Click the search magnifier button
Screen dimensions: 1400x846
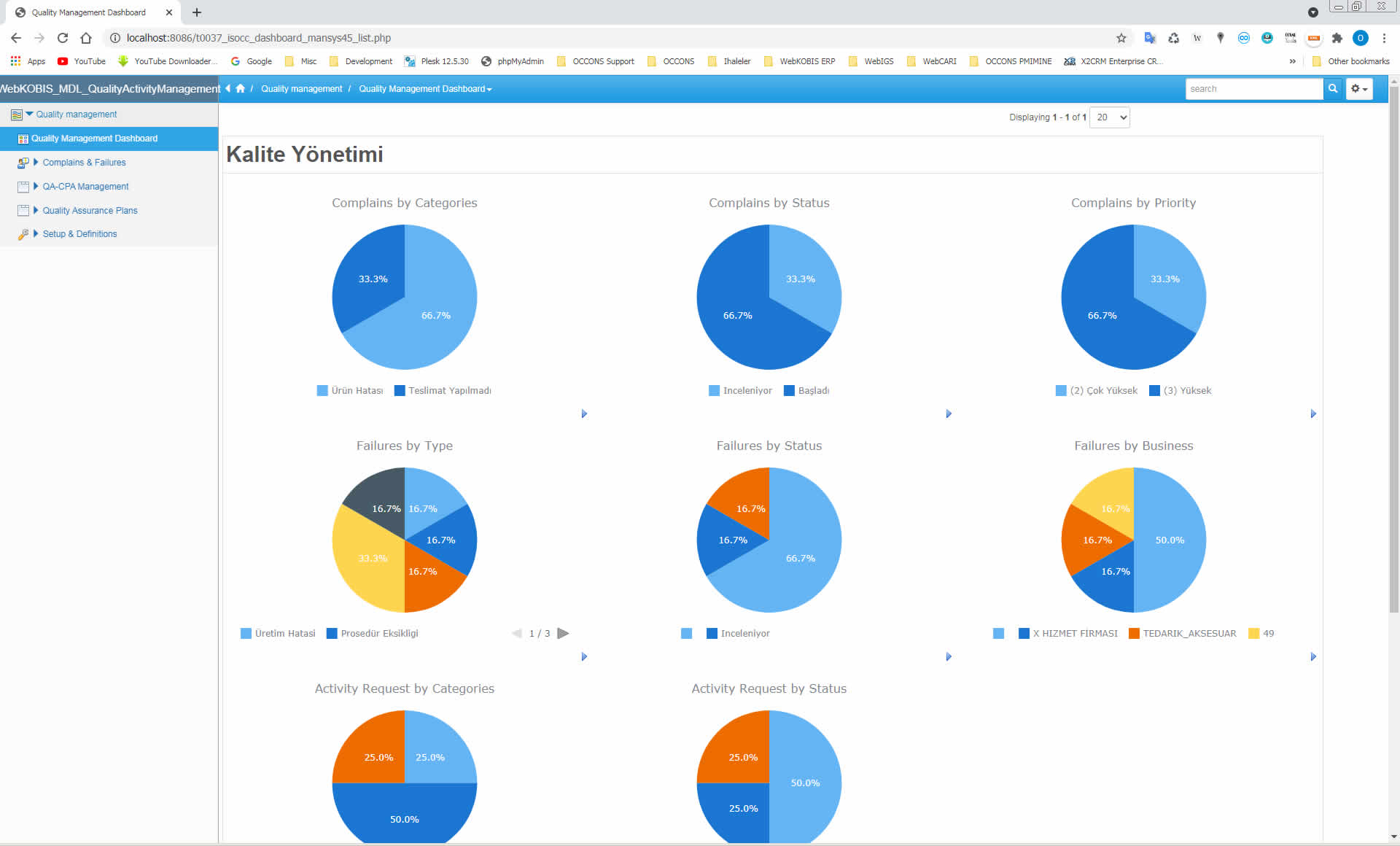(x=1333, y=88)
